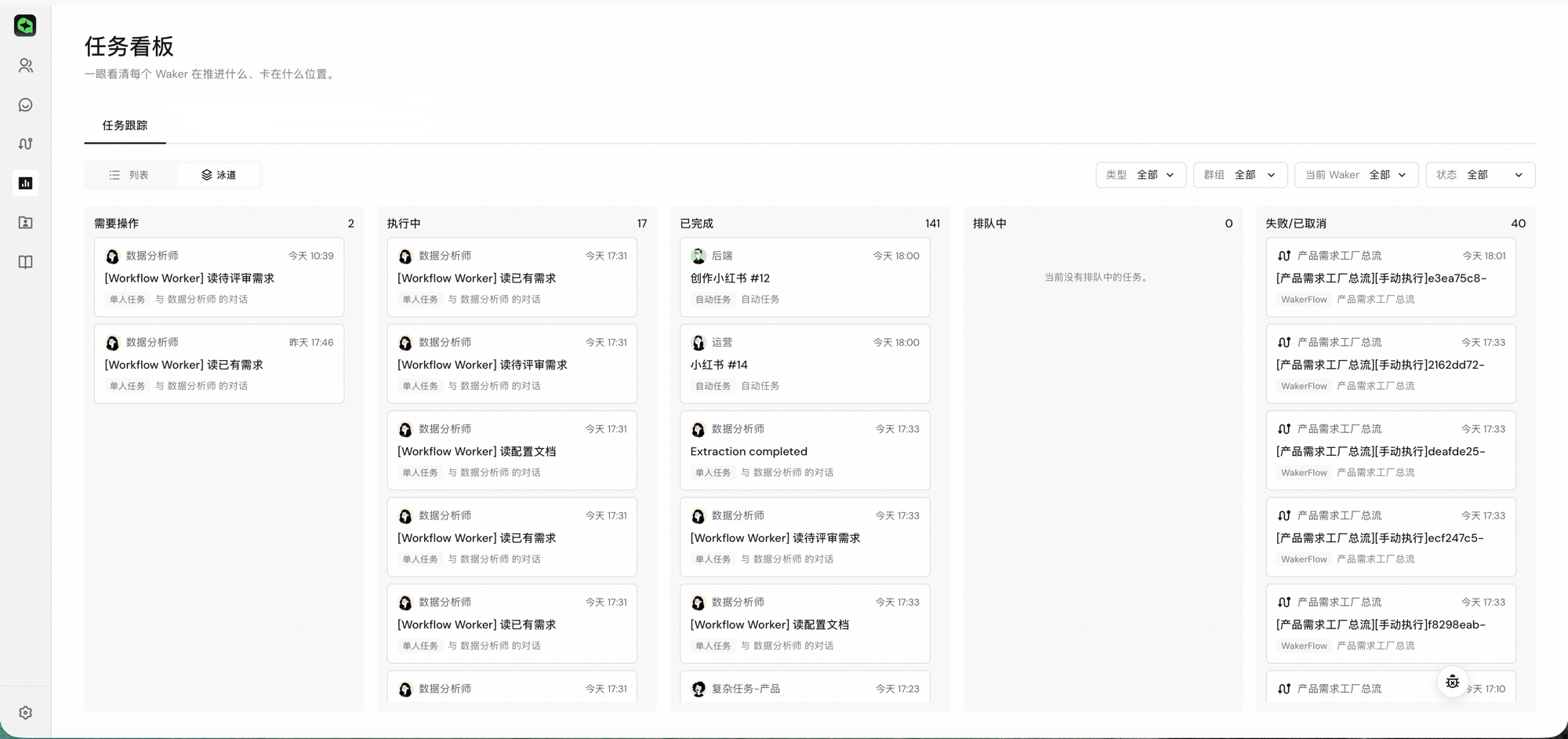Click workflow icon on ecf247c5 card

pos(1283,515)
